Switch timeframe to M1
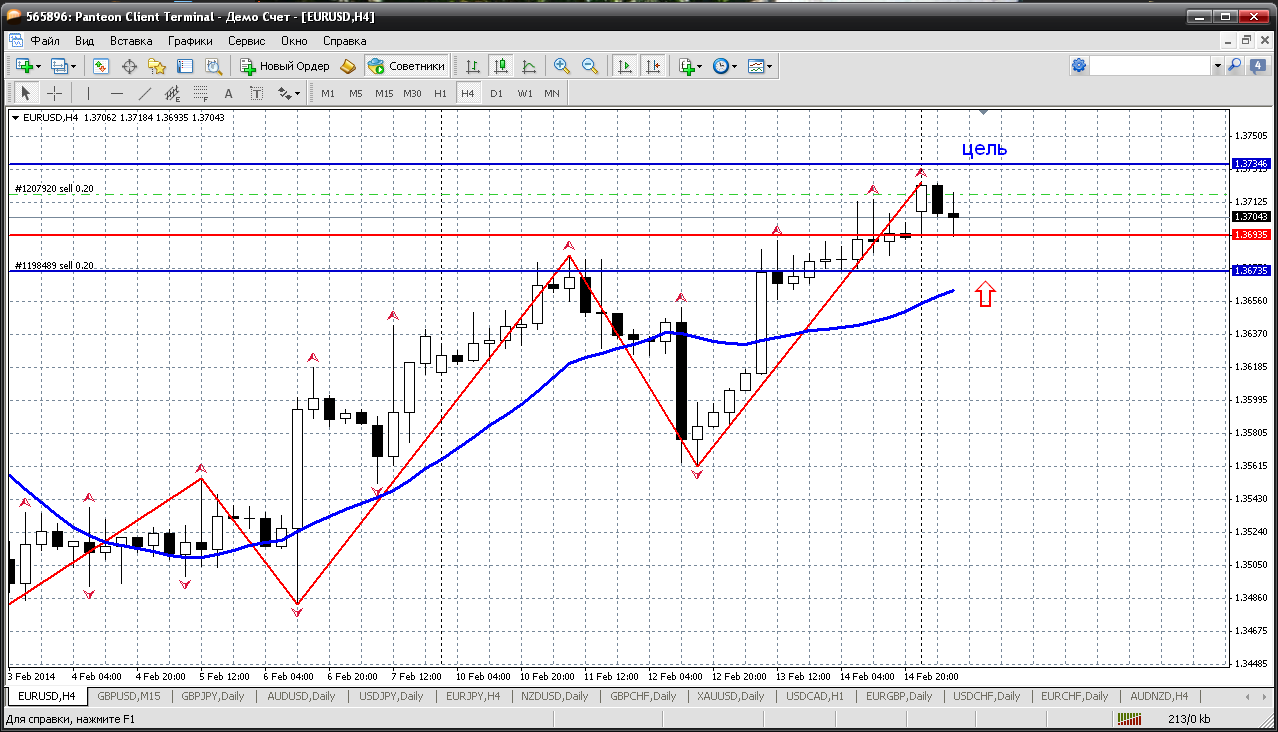Screen dimensions: 1278x732 click(x=328, y=93)
